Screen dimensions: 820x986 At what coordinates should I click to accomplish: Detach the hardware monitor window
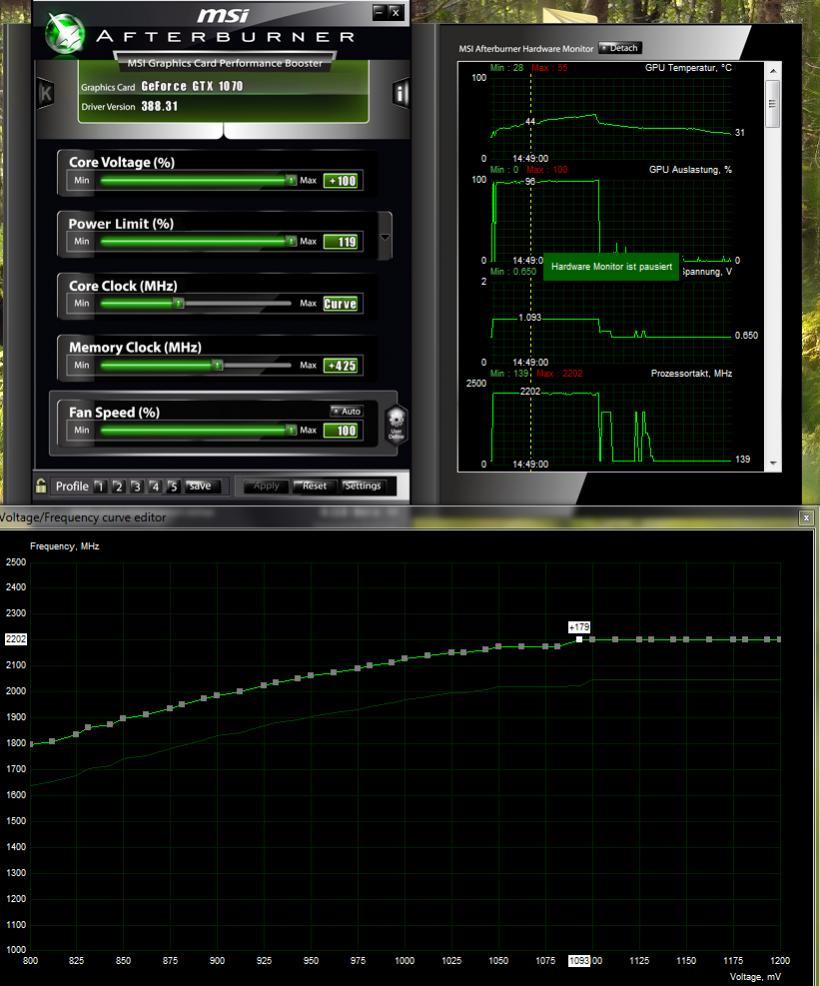pos(619,48)
